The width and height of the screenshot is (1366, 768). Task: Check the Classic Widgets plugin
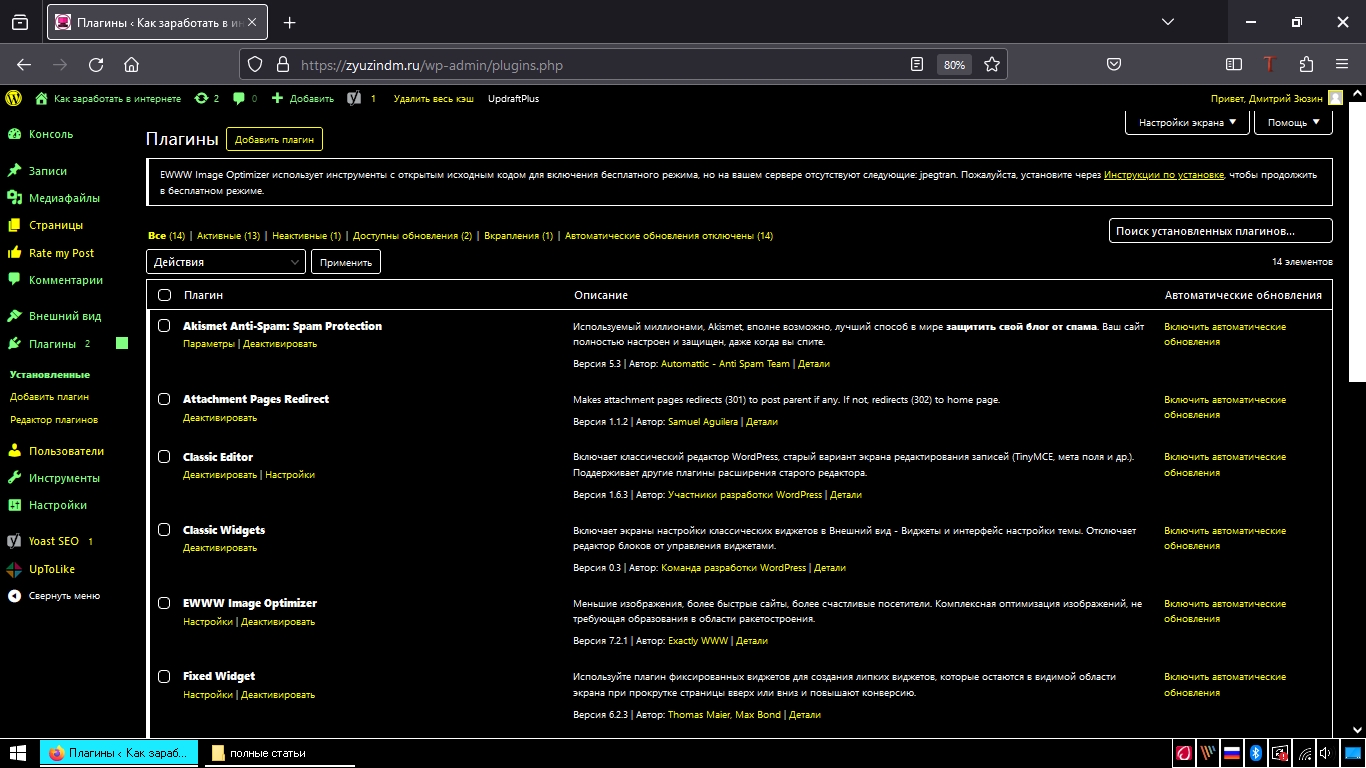165,530
